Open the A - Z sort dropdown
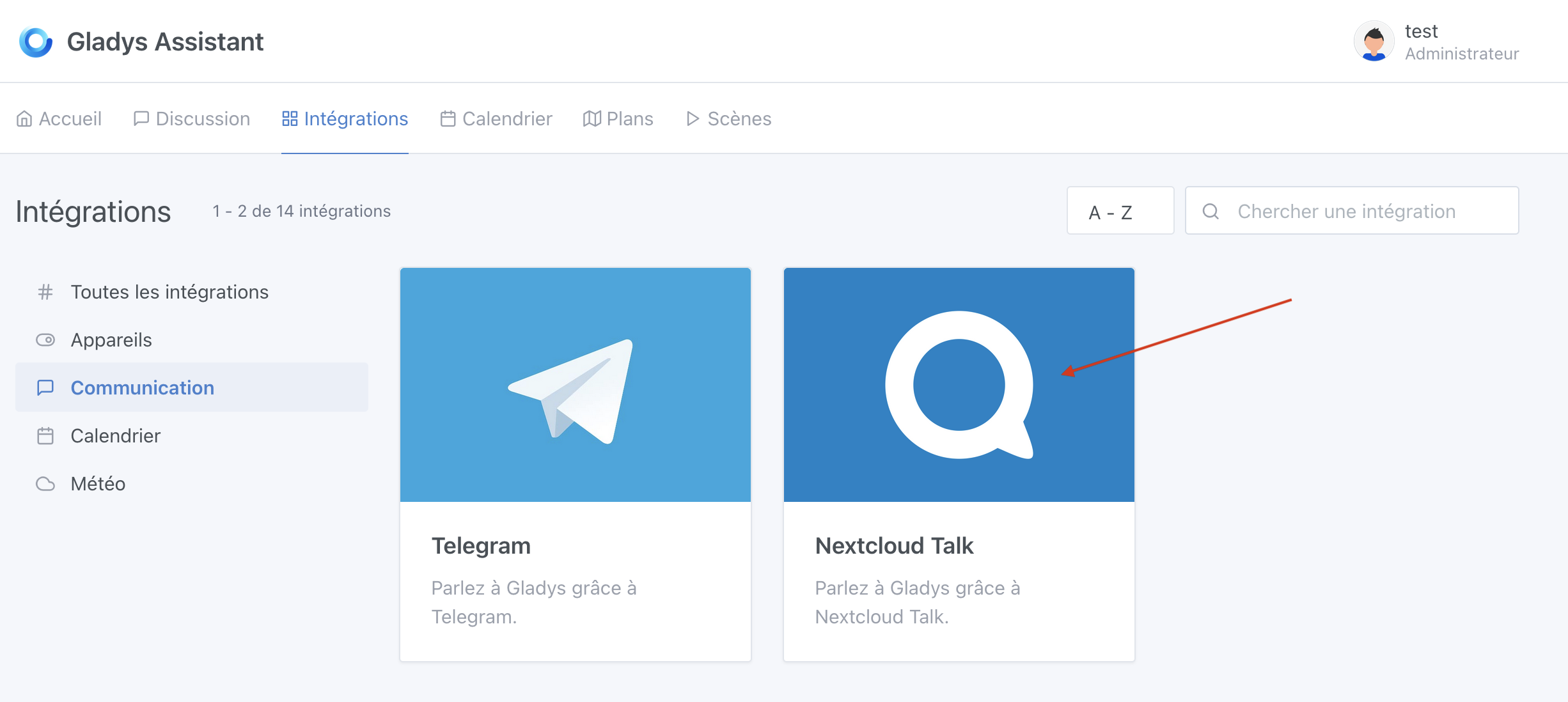The height and width of the screenshot is (702, 1568). (x=1120, y=210)
